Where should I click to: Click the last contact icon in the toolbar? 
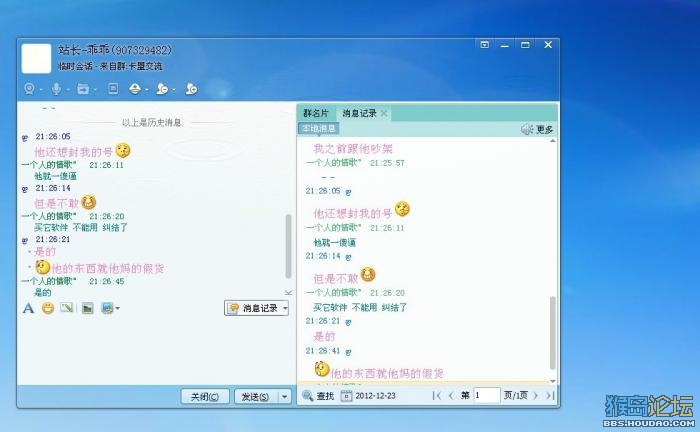[192, 89]
